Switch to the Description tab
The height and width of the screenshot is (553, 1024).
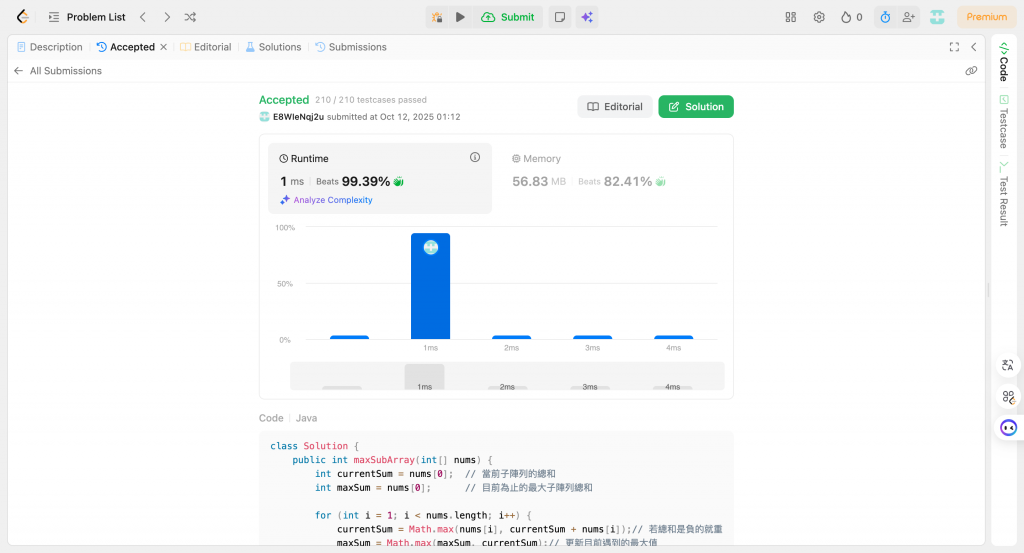click(50, 47)
